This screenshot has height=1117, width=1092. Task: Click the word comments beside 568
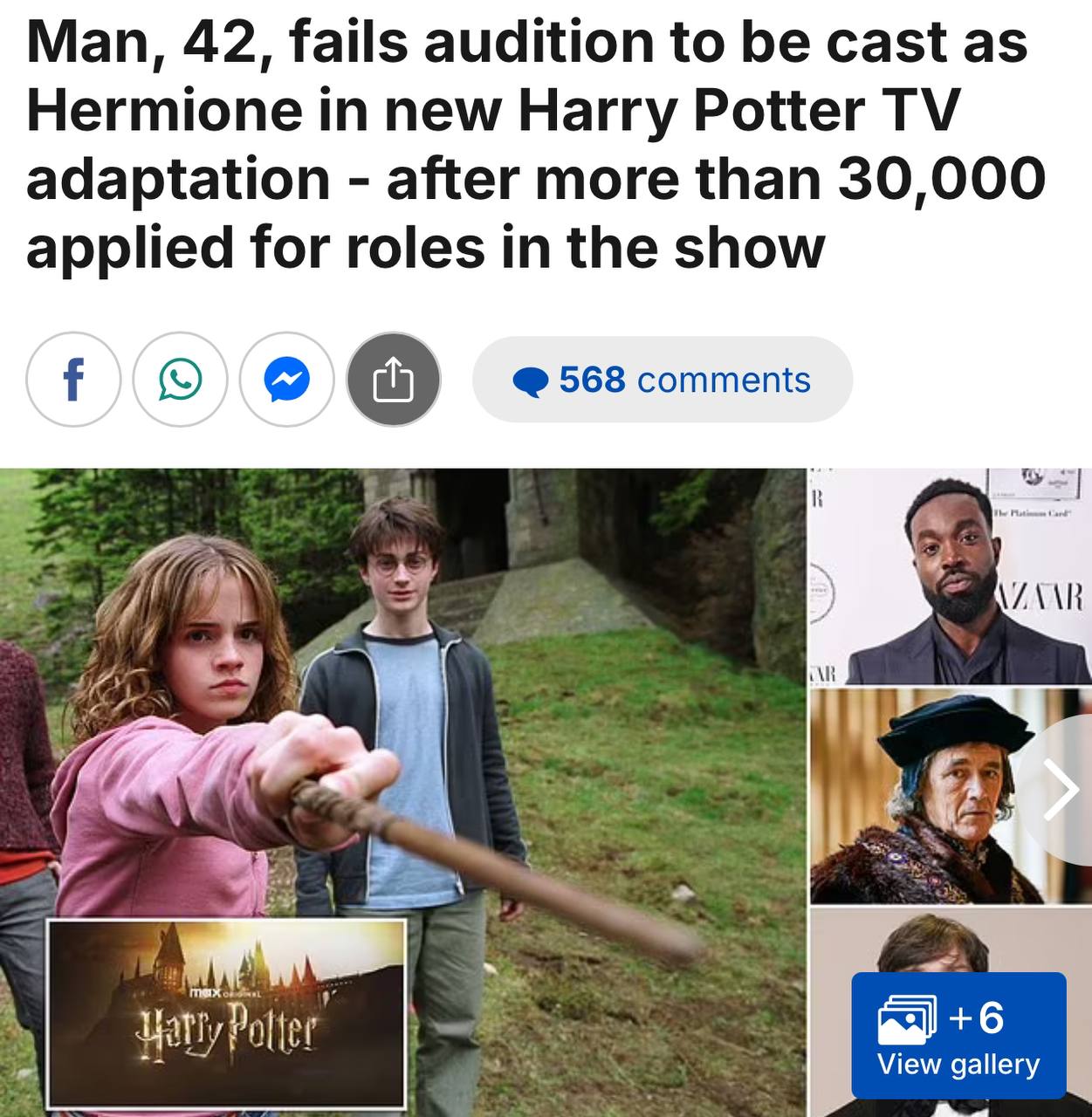724,380
